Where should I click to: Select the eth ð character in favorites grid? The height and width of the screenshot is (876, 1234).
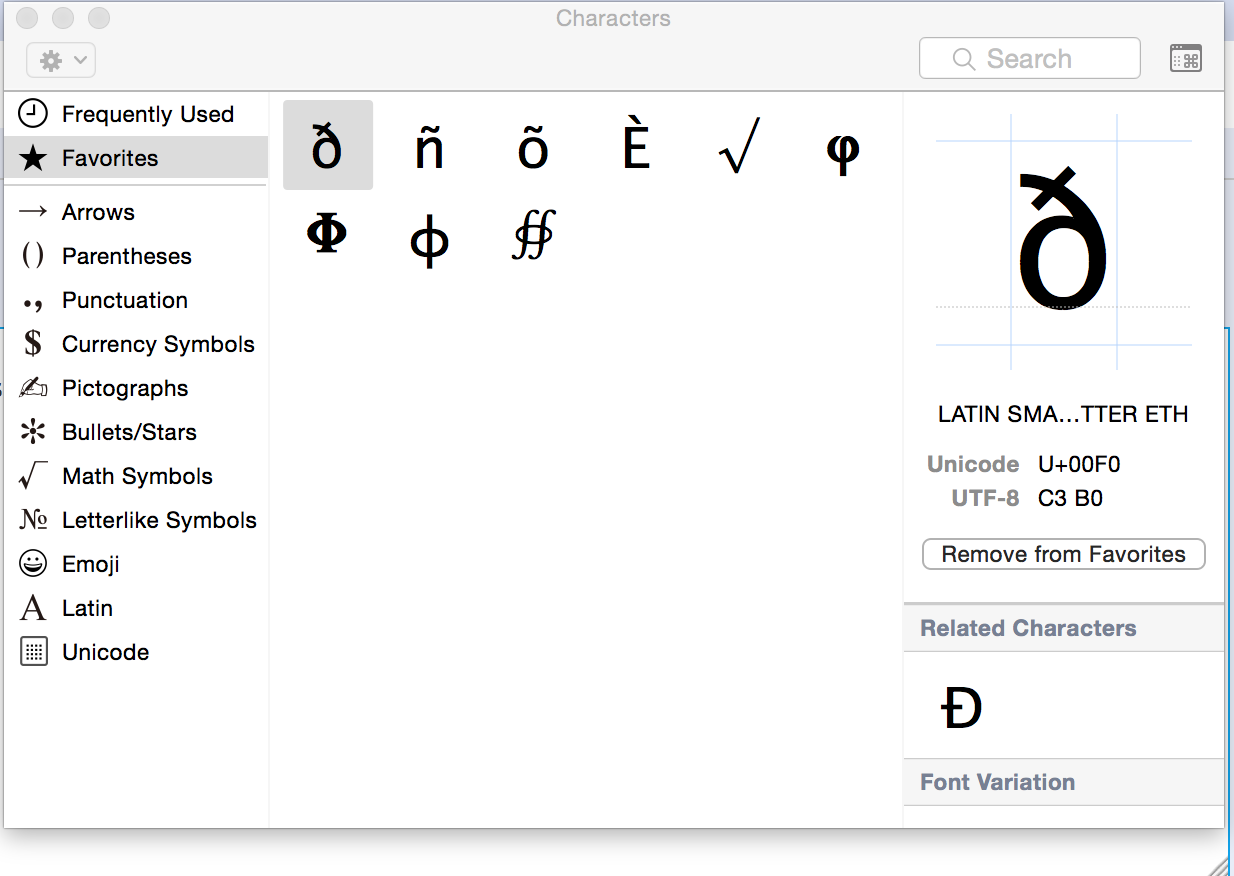point(328,145)
